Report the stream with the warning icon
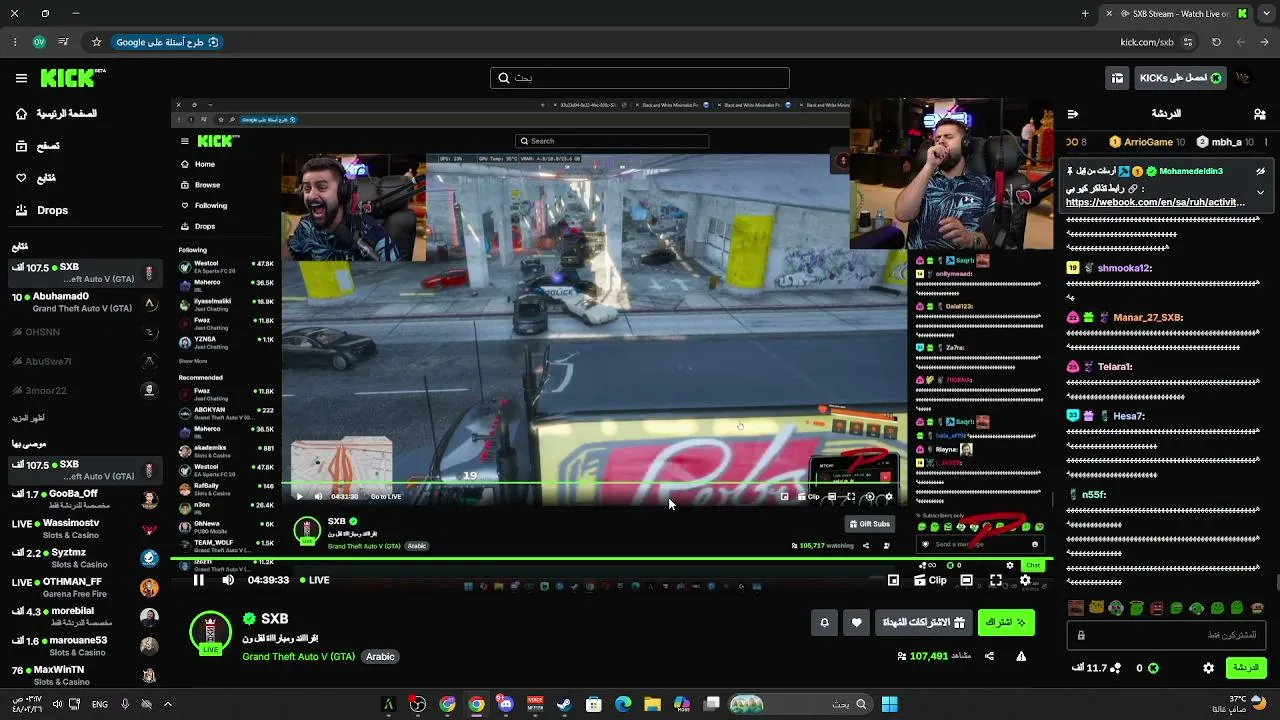1280x720 pixels. pyautogui.click(x=1021, y=656)
